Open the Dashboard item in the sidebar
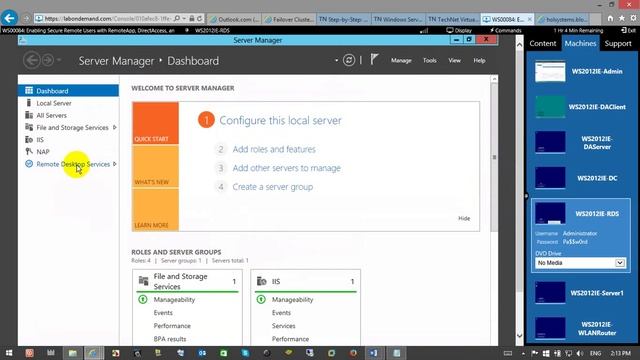 coord(68,91)
